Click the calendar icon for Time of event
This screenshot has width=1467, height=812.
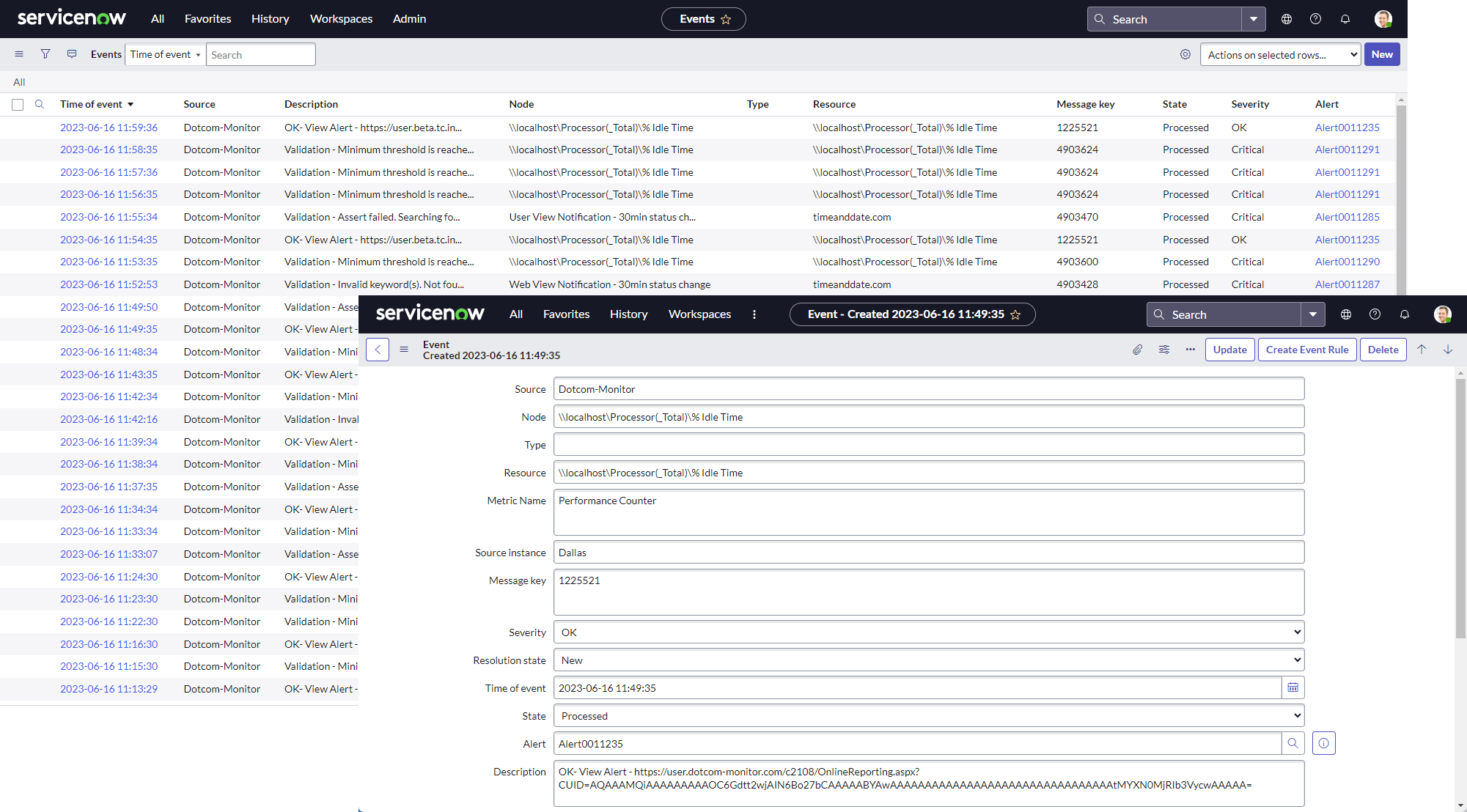click(1293, 687)
